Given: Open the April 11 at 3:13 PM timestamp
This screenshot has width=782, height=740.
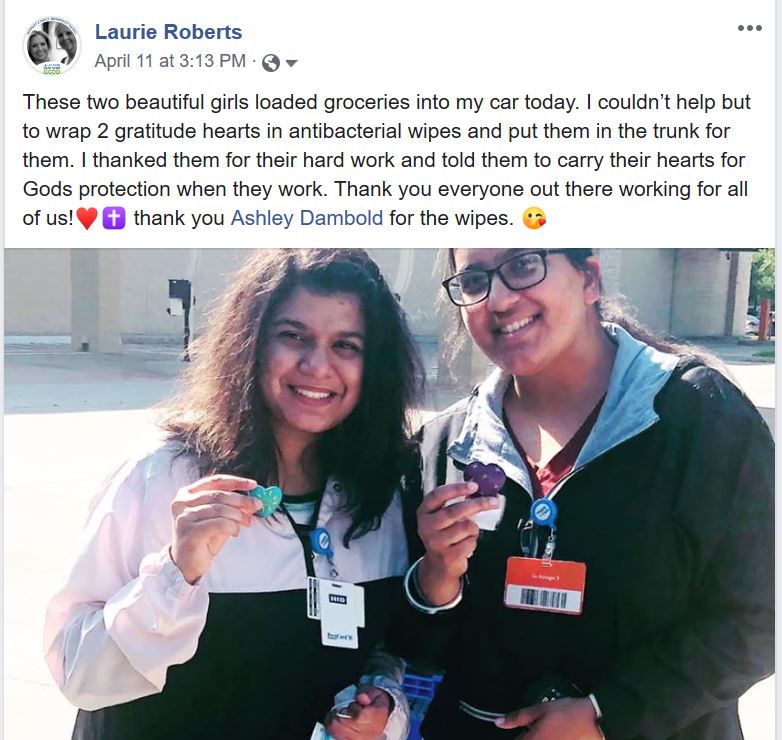Looking at the screenshot, I should [170, 61].
